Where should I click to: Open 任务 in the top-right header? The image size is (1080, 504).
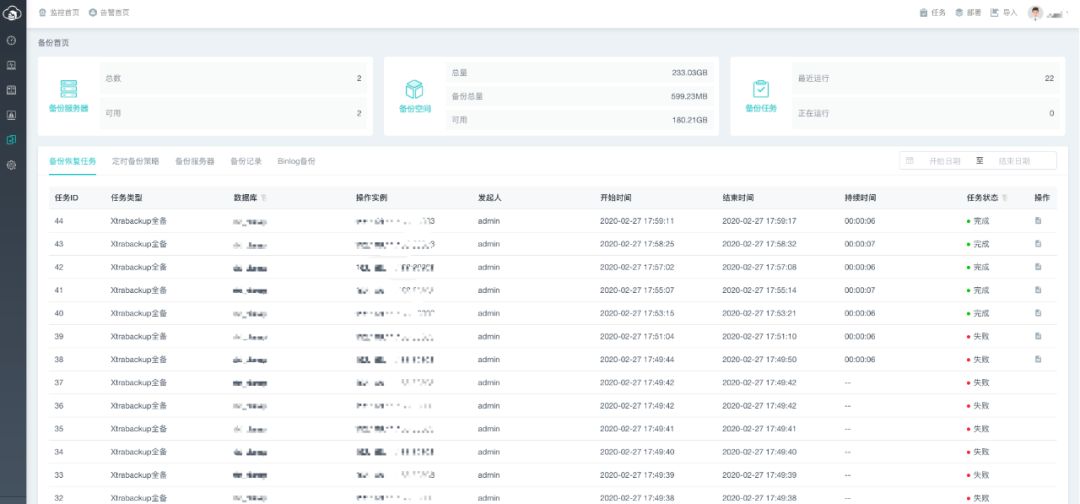933,12
